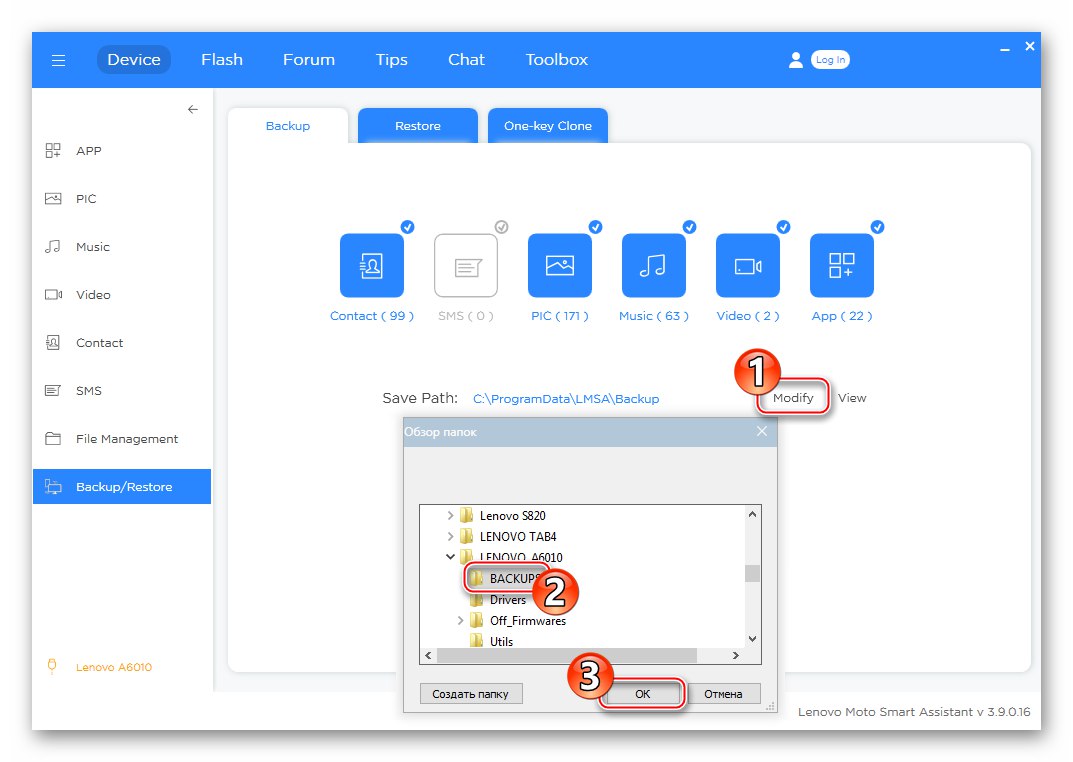
Task: Click the horizontal scroll-left arrow
Action: pyautogui.click(x=428, y=655)
